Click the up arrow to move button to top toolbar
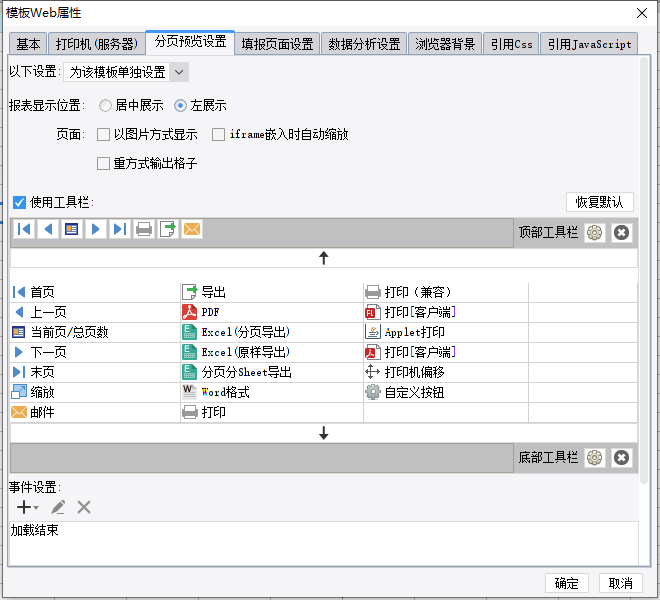 tap(324, 258)
